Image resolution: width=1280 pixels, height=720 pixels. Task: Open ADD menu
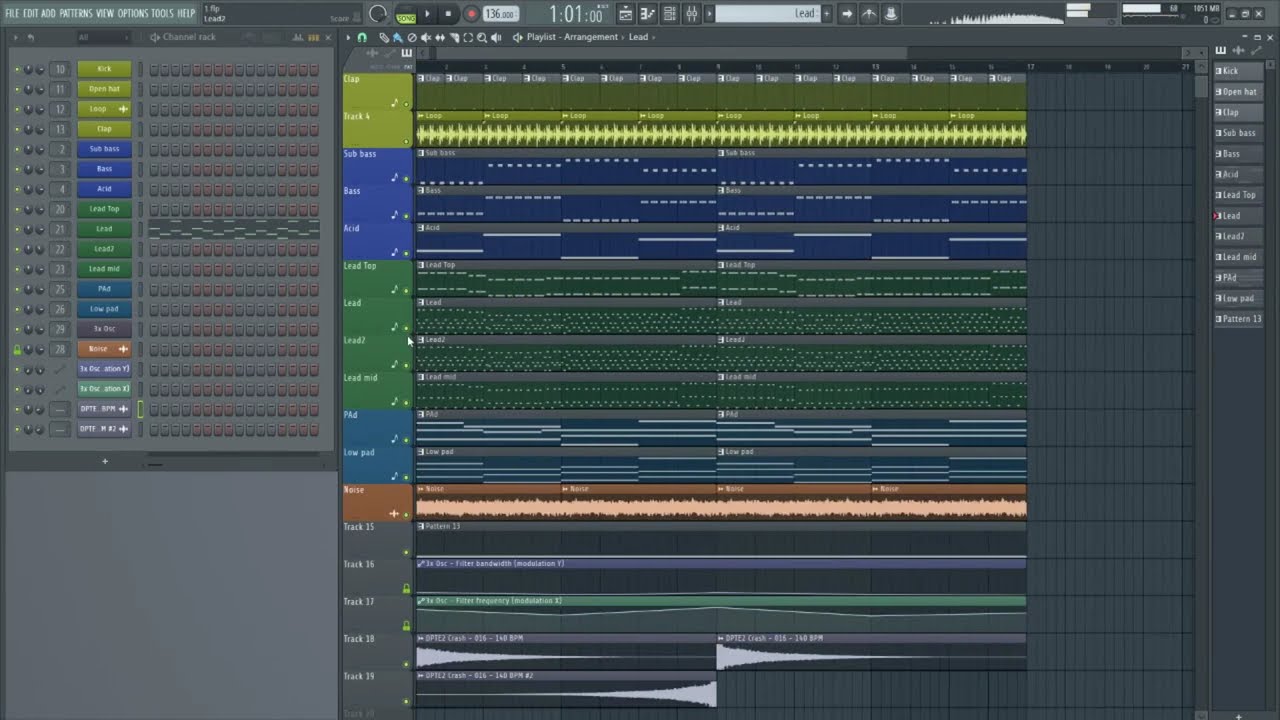click(x=48, y=13)
